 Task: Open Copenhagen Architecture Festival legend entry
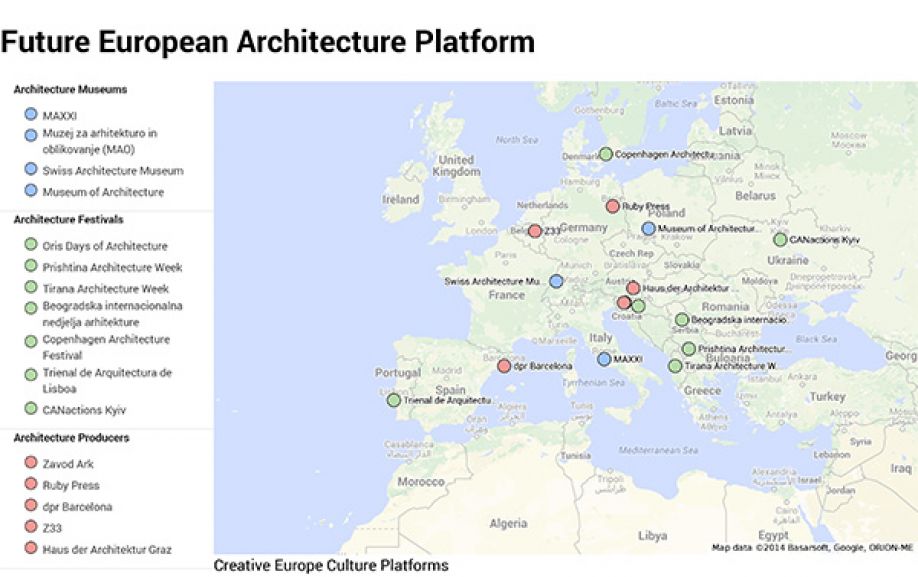106,347
